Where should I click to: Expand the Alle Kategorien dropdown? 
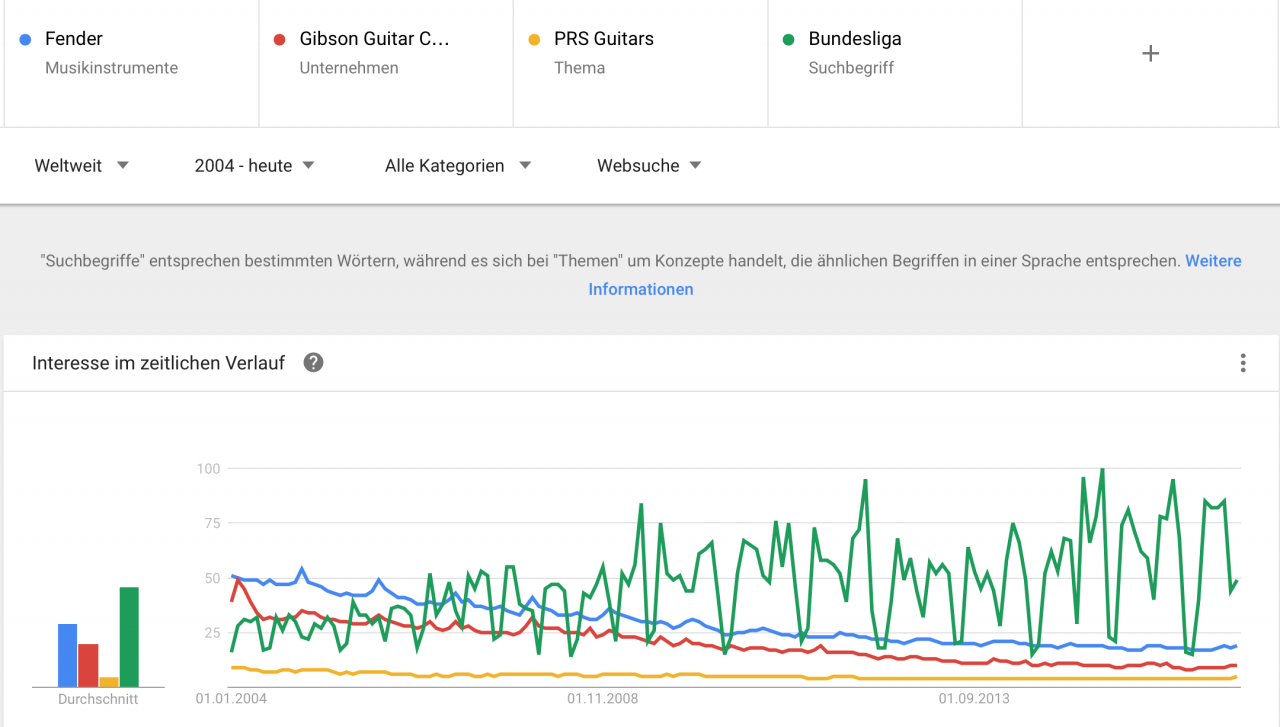pos(457,166)
